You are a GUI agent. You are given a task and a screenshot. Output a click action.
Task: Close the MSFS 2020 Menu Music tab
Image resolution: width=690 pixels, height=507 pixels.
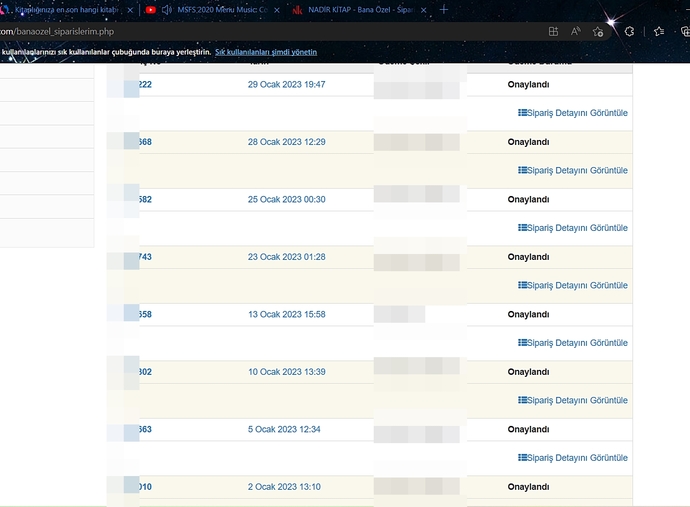point(277,10)
